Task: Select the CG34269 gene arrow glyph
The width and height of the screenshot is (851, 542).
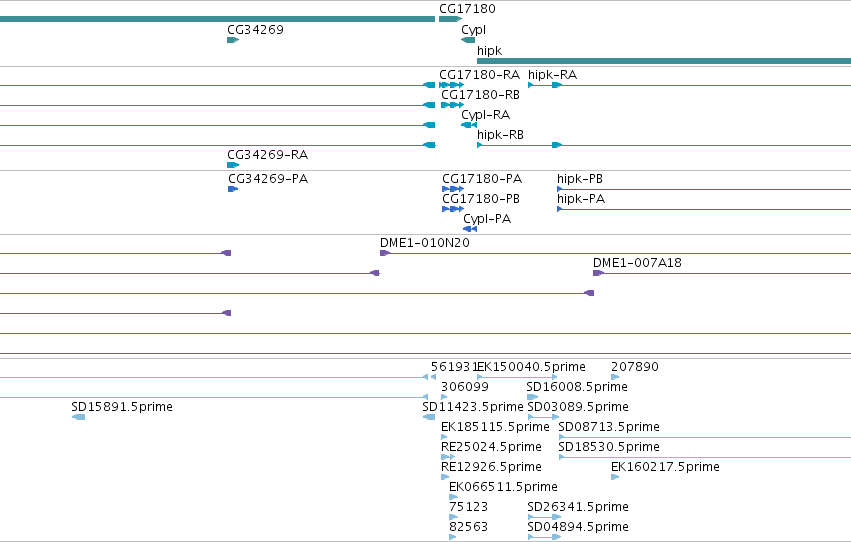Action: [233, 40]
